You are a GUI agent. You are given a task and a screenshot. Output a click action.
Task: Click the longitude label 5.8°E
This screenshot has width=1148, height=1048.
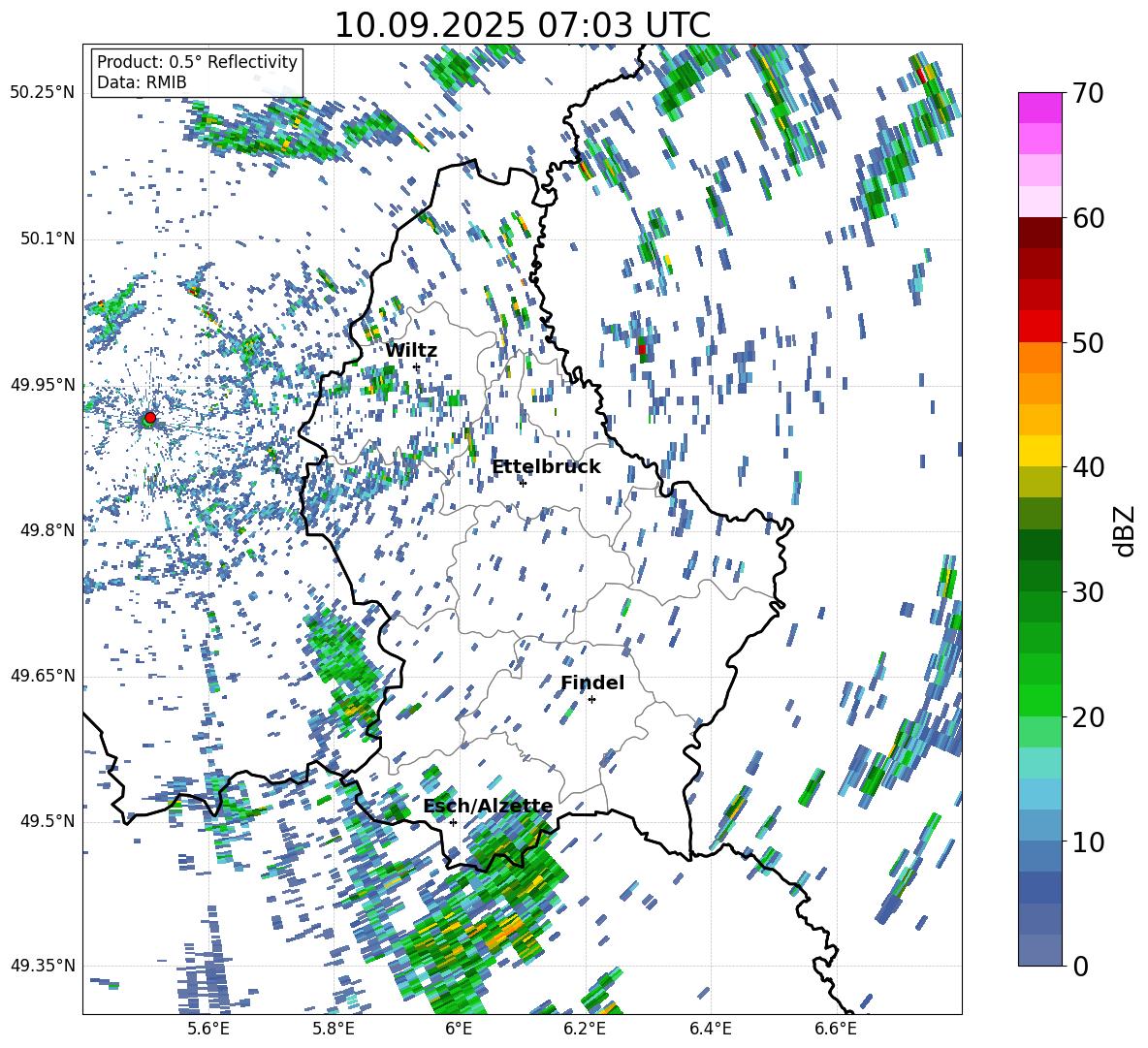pos(334,1030)
